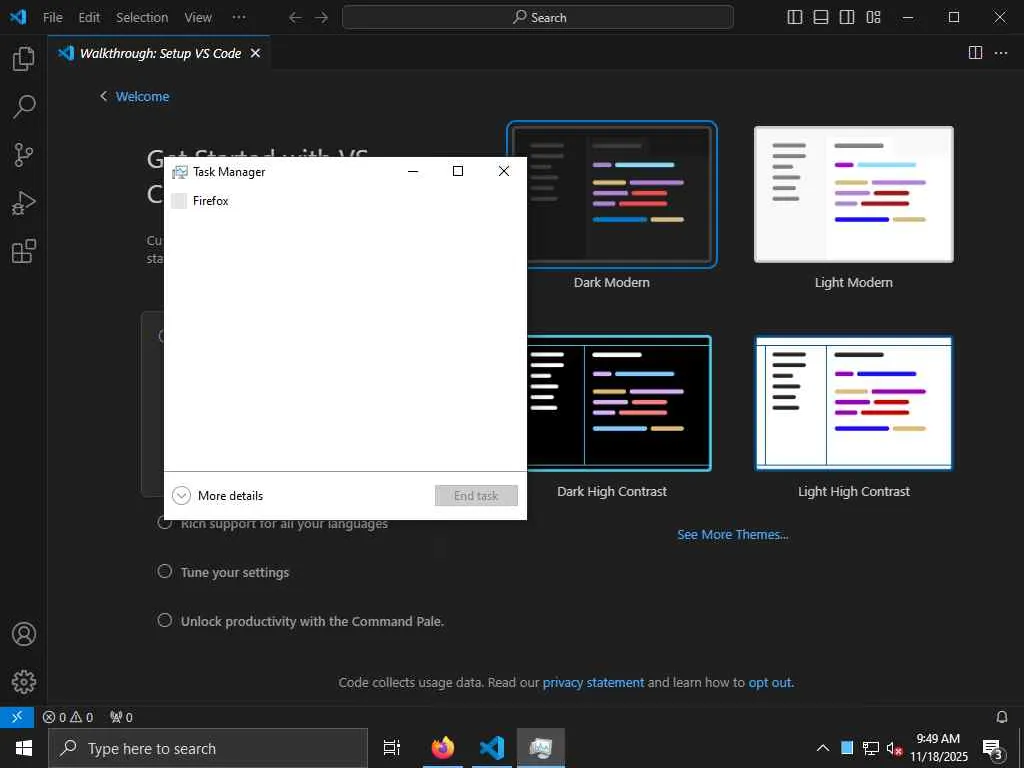Toggle secondary side bar layout icon
The width and height of the screenshot is (1024, 768).
pos(847,18)
